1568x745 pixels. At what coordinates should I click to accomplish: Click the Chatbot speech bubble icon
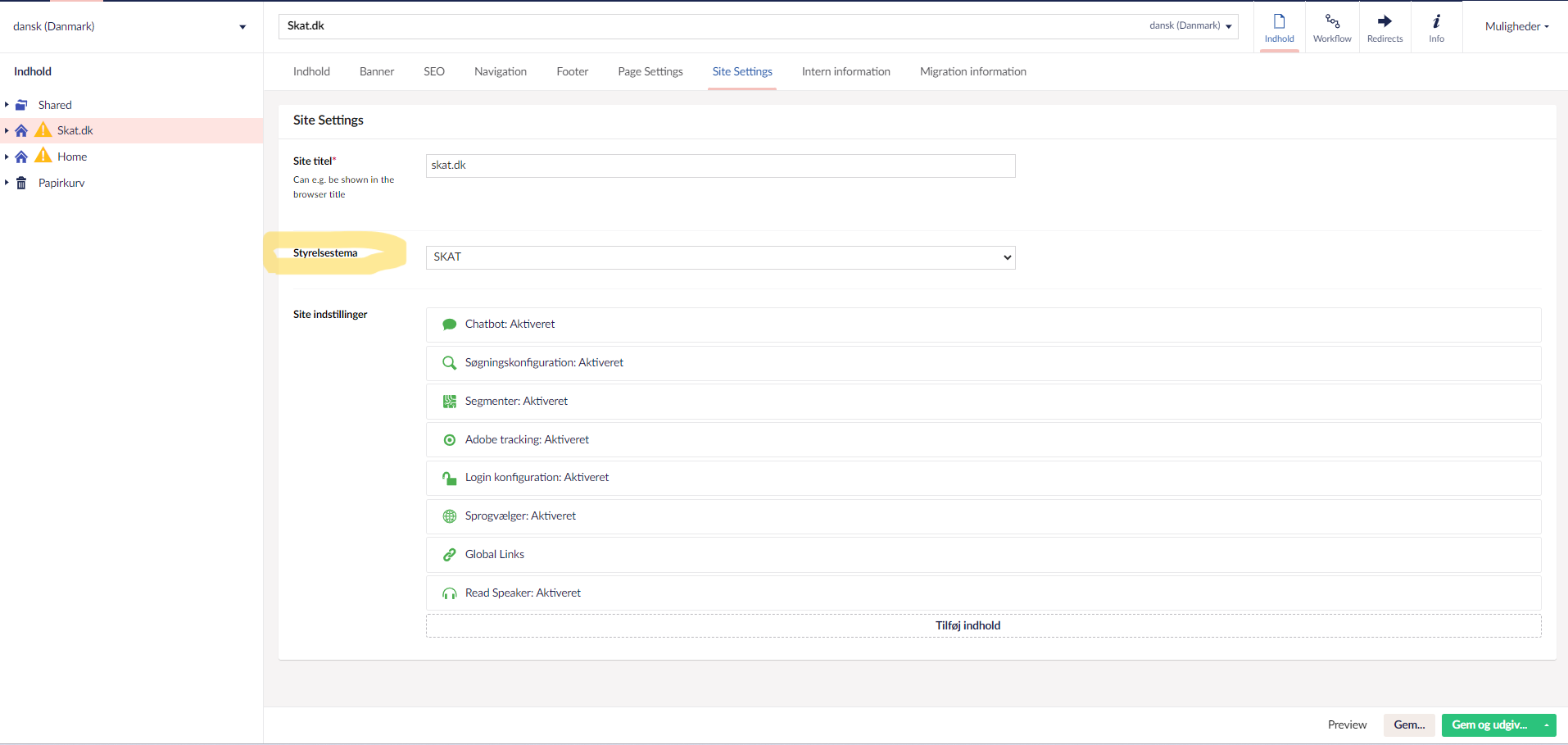pyautogui.click(x=449, y=325)
